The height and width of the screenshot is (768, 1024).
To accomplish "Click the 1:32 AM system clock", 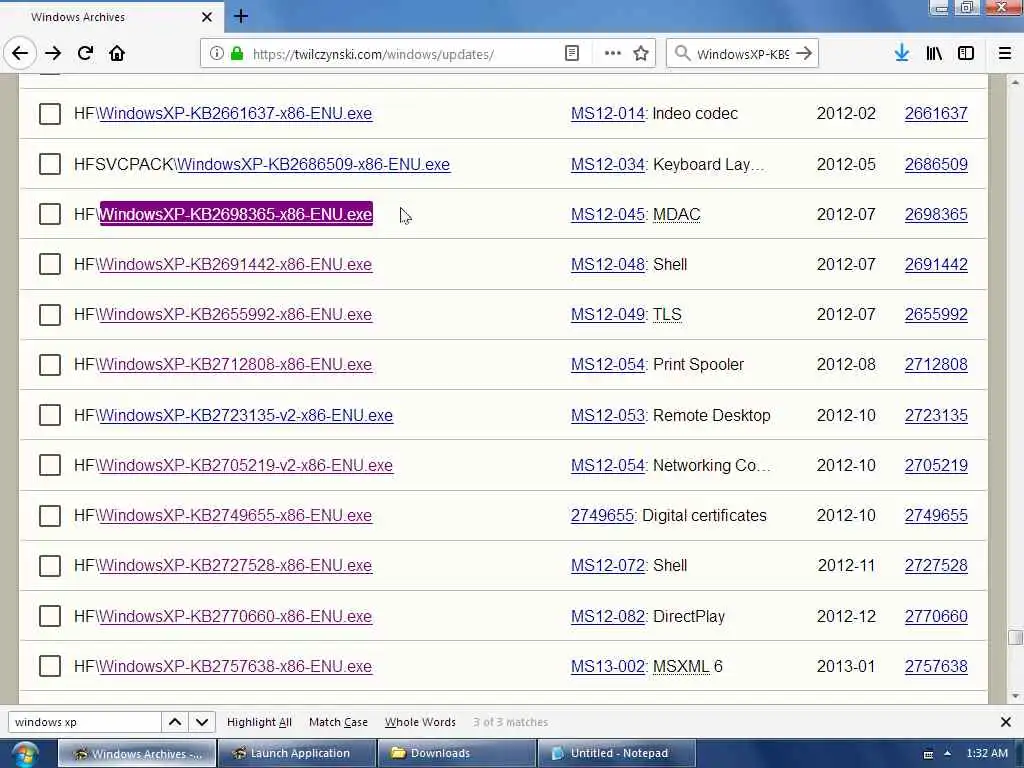I will click(987, 753).
